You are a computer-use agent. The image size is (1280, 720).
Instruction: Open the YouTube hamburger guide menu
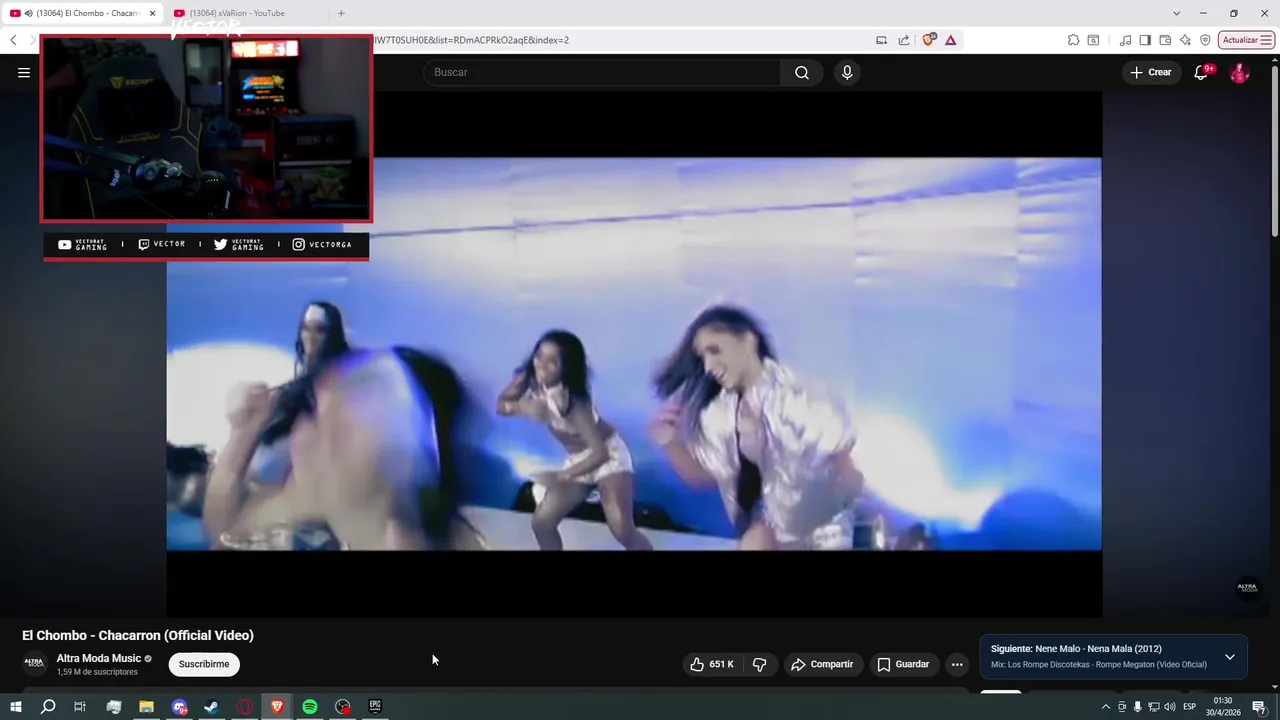coord(24,72)
